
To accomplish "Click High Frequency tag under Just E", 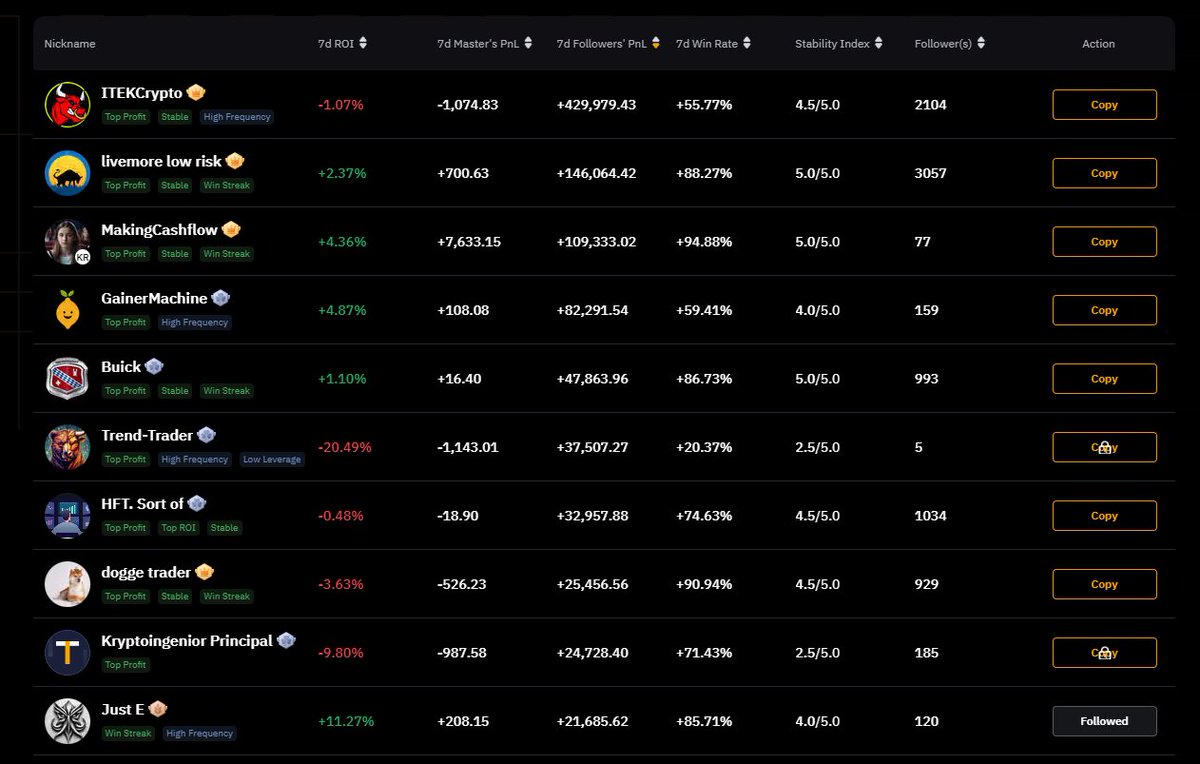I will coord(198,733).
